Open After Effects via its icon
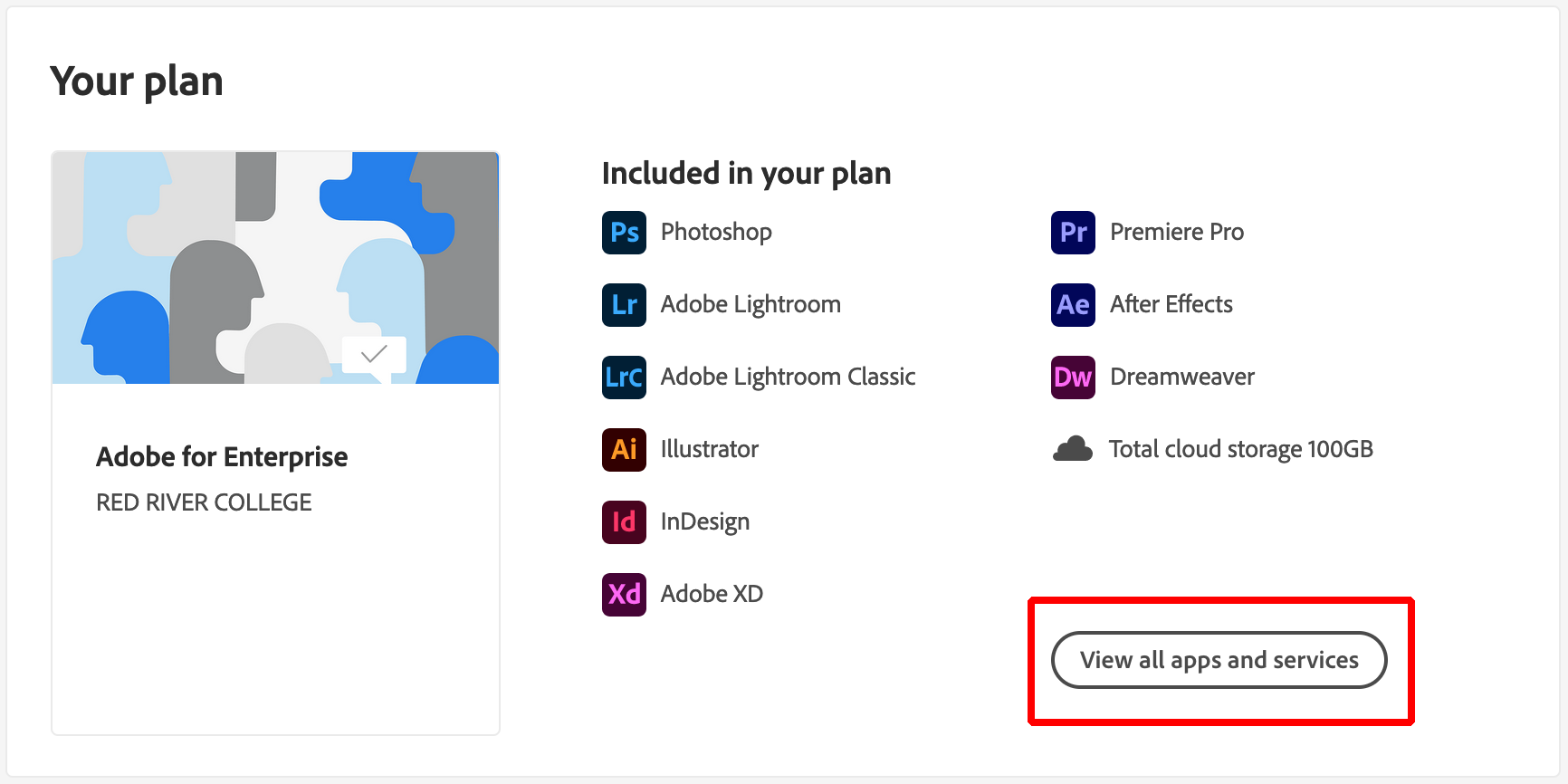The image size is (1568, 784). (1072, 304)
